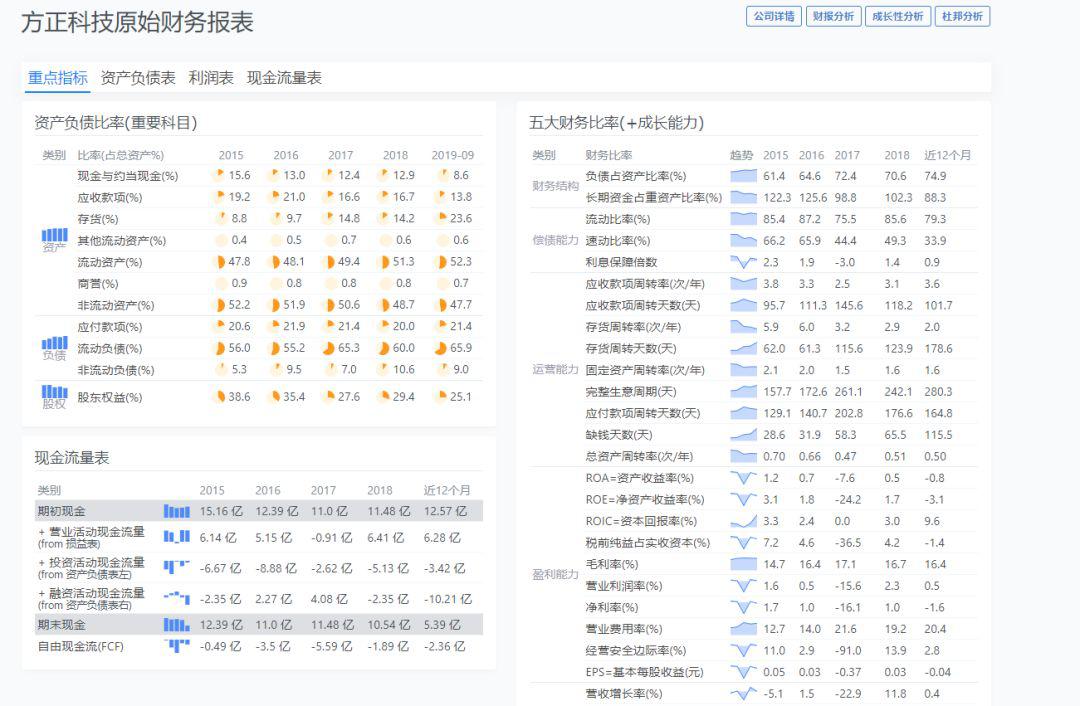Open 杜邦分析 page
Screen dimensions: 1080x706
click(x=962, y=17)
